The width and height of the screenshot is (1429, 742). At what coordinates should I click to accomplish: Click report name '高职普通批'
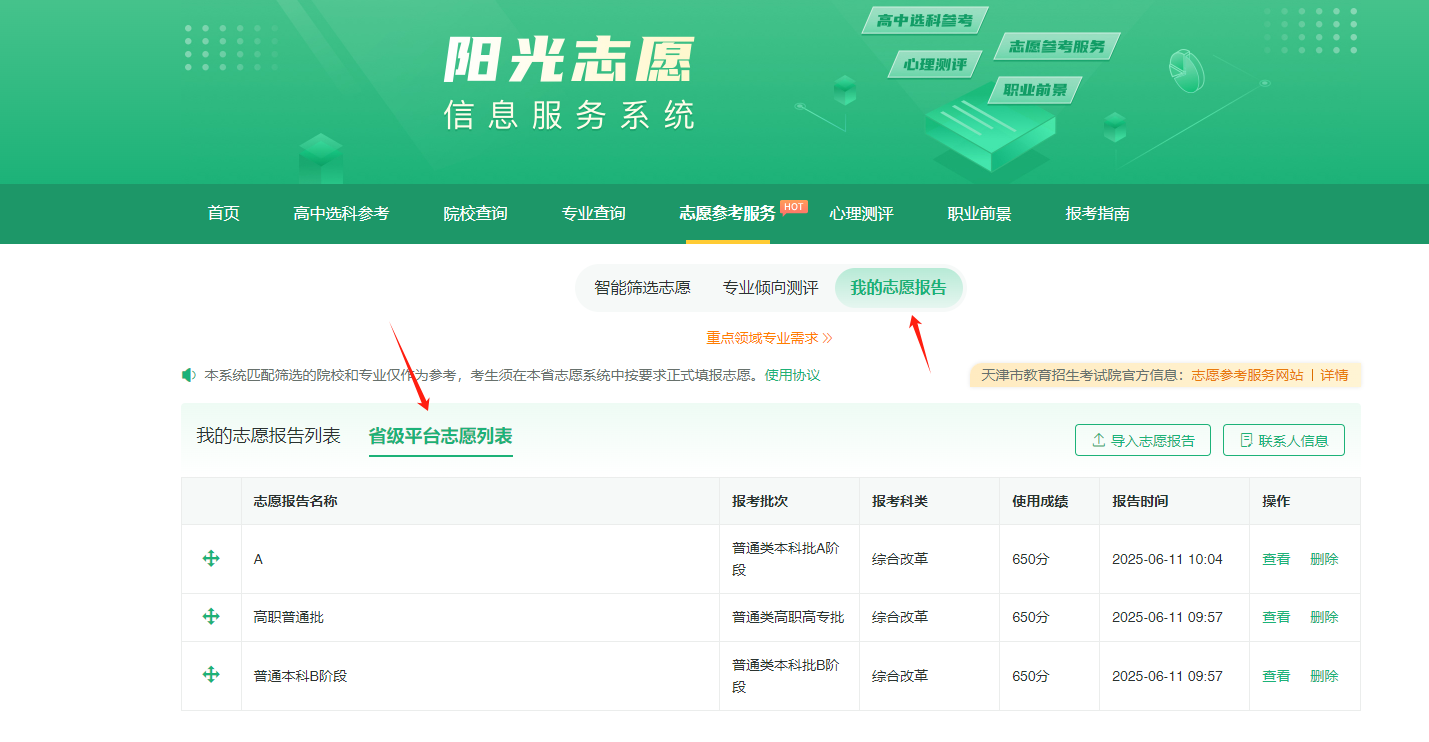(x=289, y=617)
